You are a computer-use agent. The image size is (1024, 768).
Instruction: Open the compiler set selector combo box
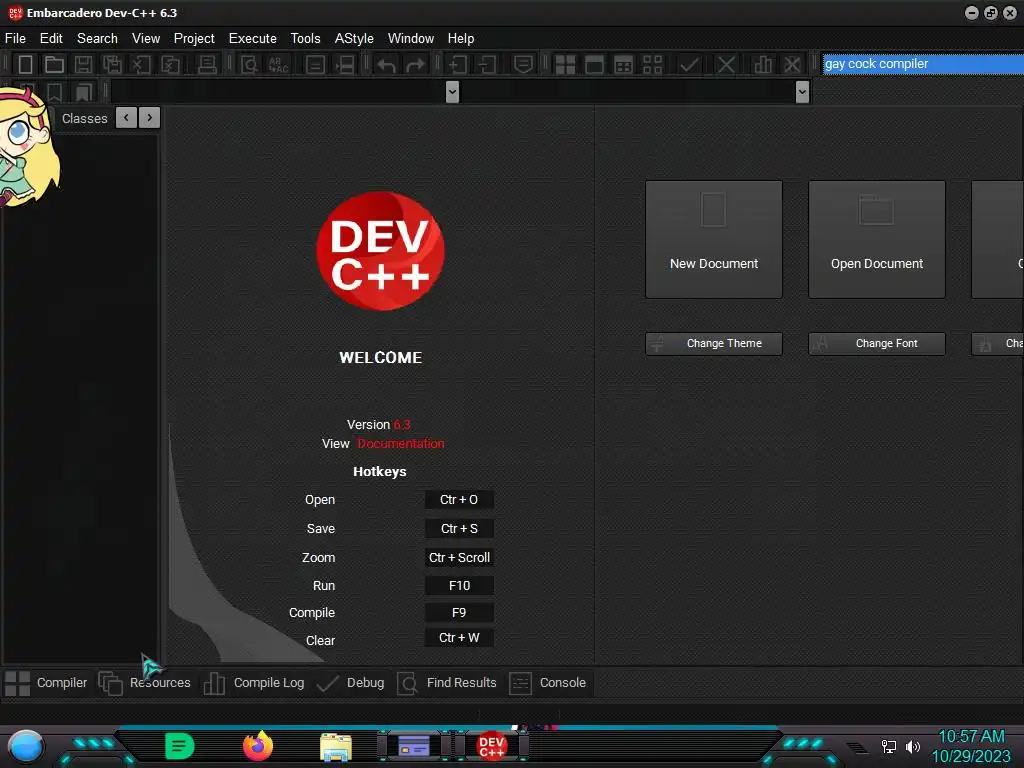[923, 64]
